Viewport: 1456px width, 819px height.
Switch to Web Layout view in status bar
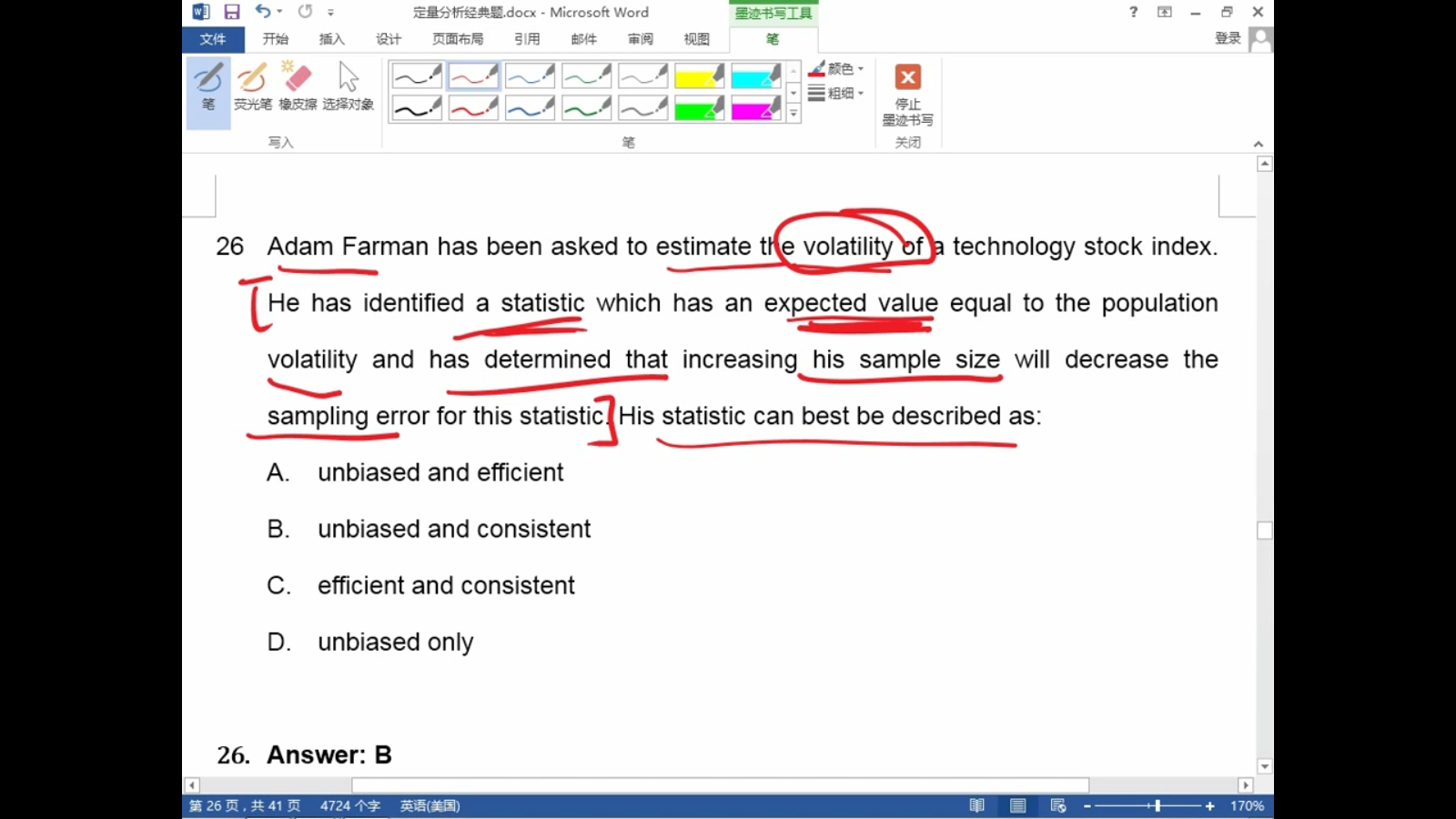1057,805
